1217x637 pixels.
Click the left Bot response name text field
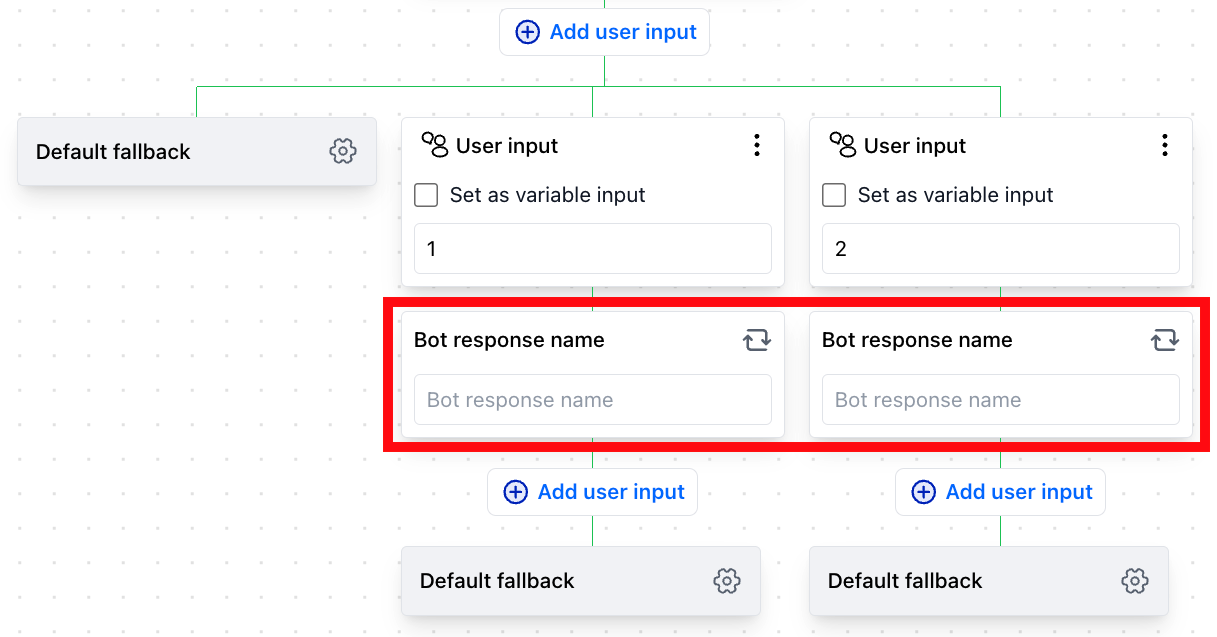pos(592,399)
